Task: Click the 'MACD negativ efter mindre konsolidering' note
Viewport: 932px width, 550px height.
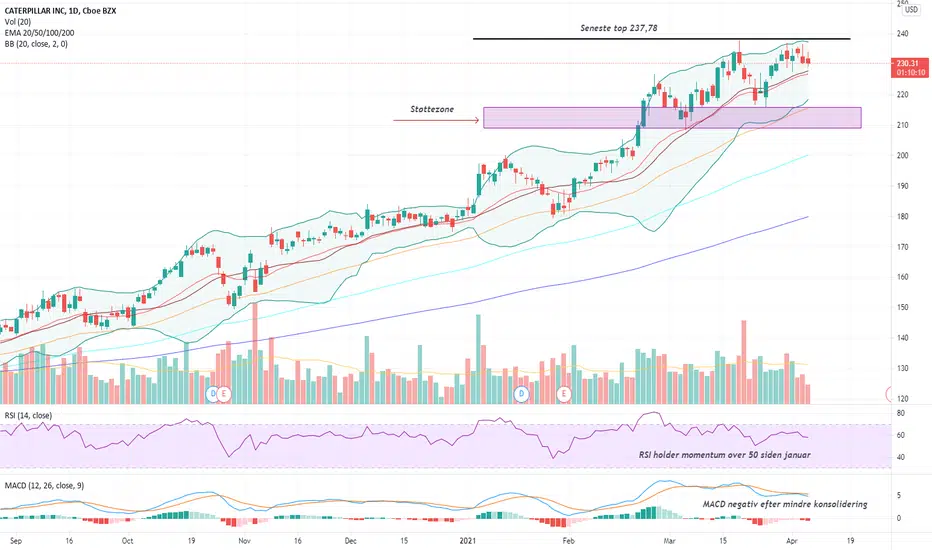Action: coord(785,504)
